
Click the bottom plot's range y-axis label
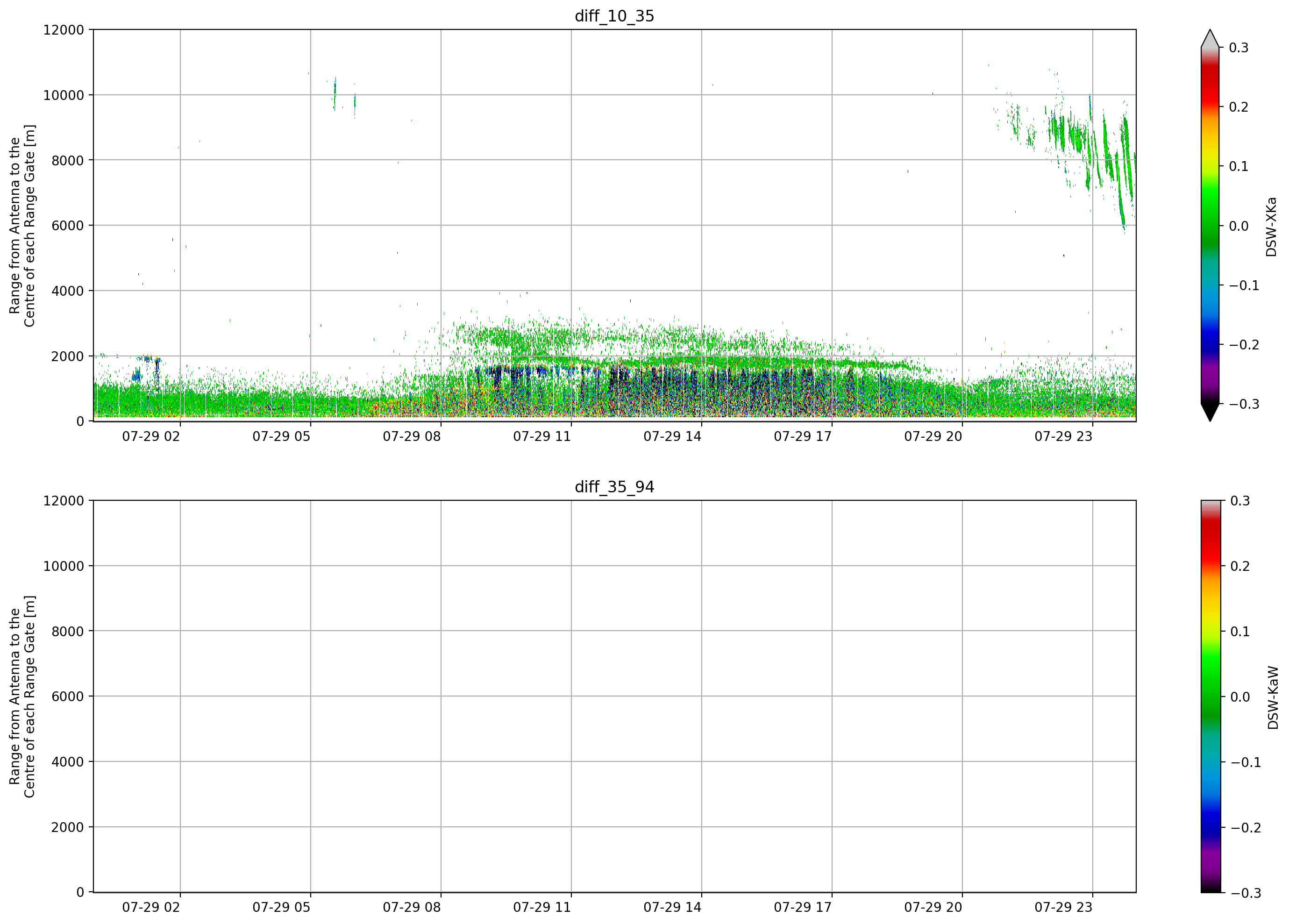(22, 696)
